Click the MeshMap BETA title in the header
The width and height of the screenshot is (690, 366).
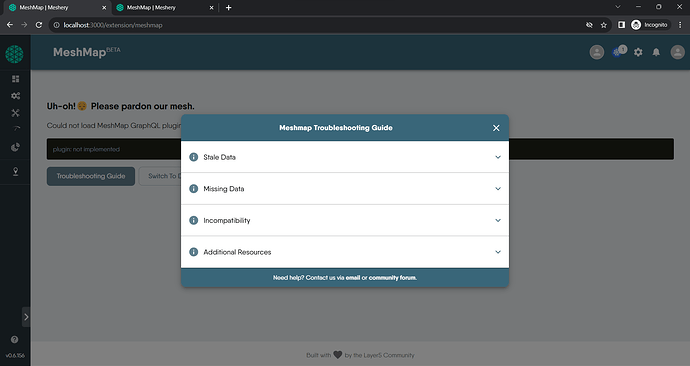87,52
